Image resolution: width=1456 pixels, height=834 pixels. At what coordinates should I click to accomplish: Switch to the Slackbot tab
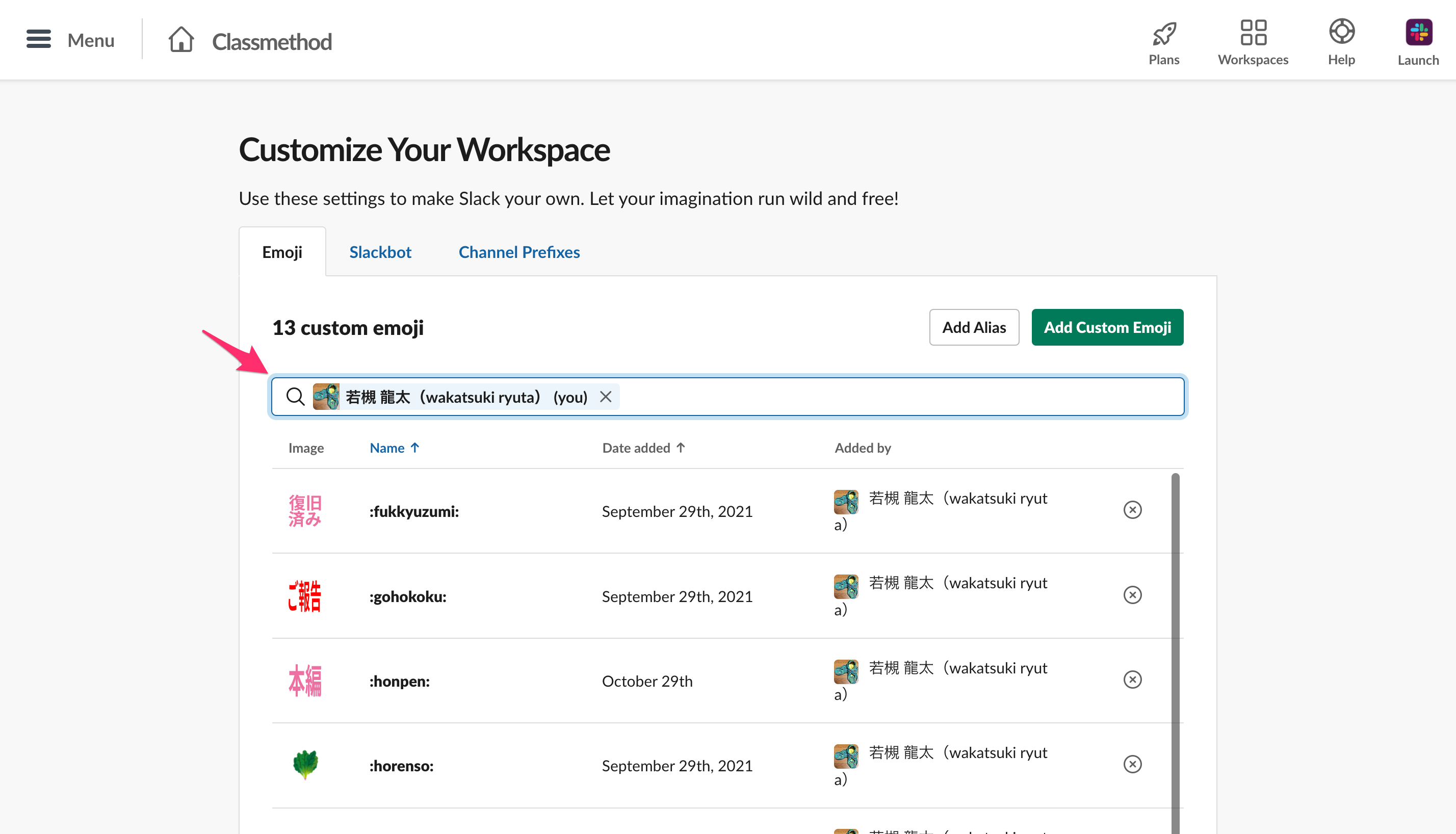[380, 252]
